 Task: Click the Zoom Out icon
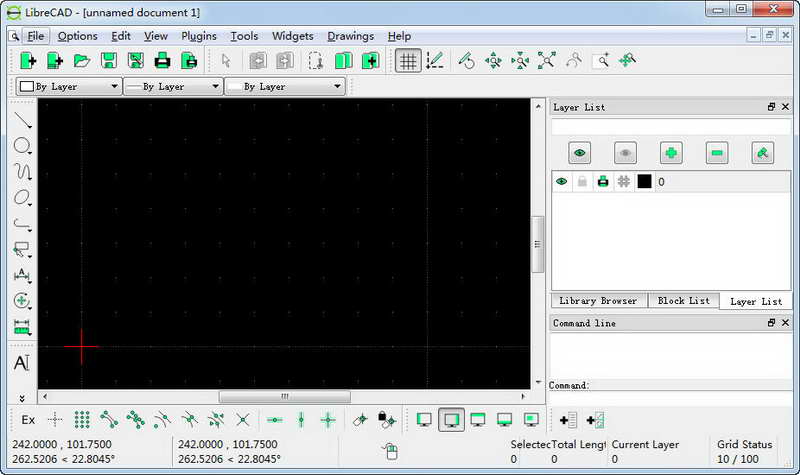(x=520, y=61)
